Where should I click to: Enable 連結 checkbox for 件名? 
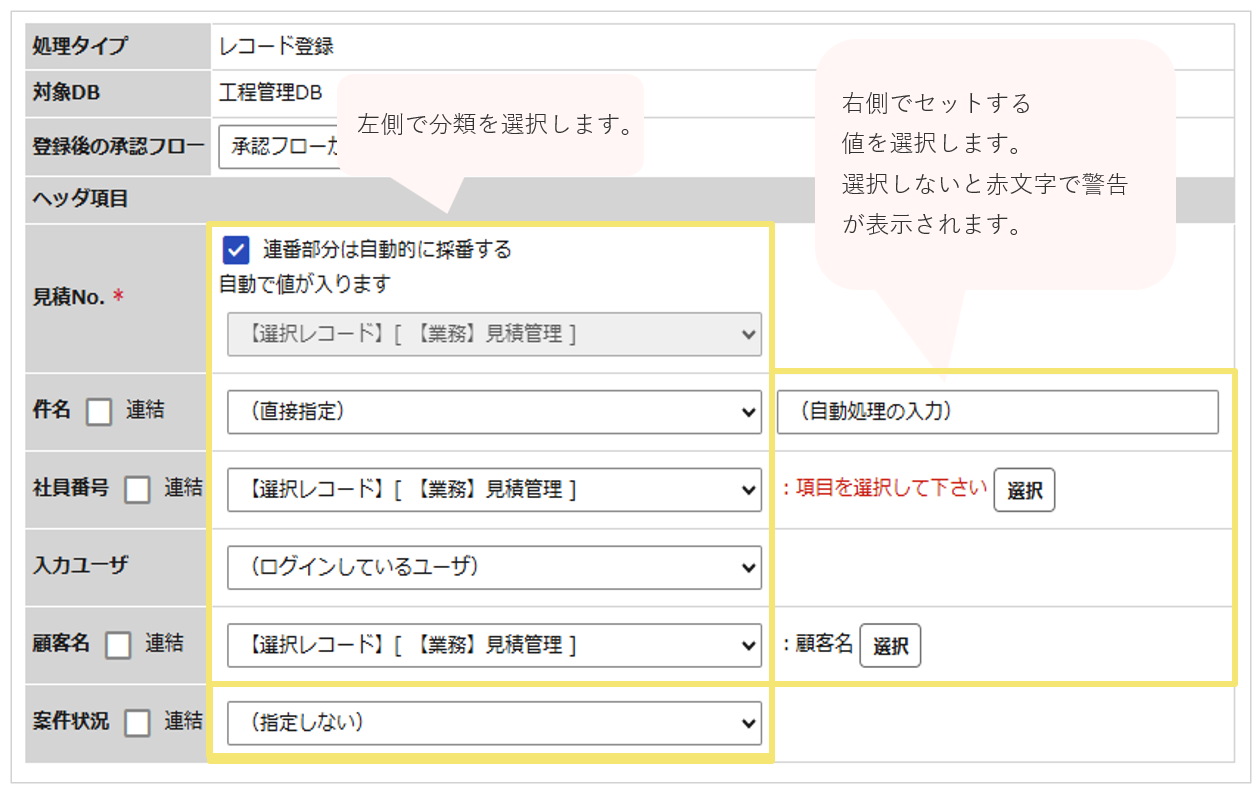tap(99, 412)
